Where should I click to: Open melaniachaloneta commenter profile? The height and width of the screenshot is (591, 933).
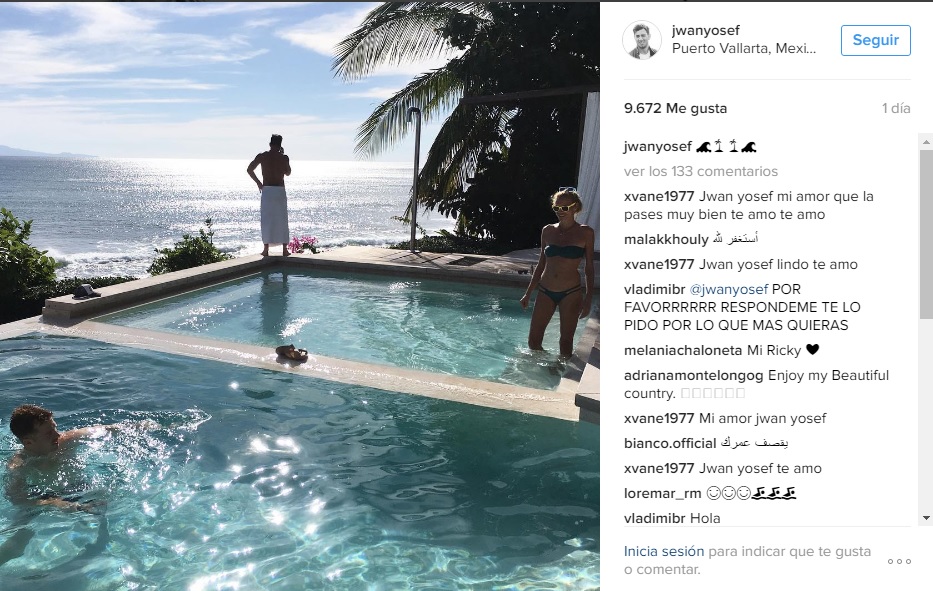(683, 351)
